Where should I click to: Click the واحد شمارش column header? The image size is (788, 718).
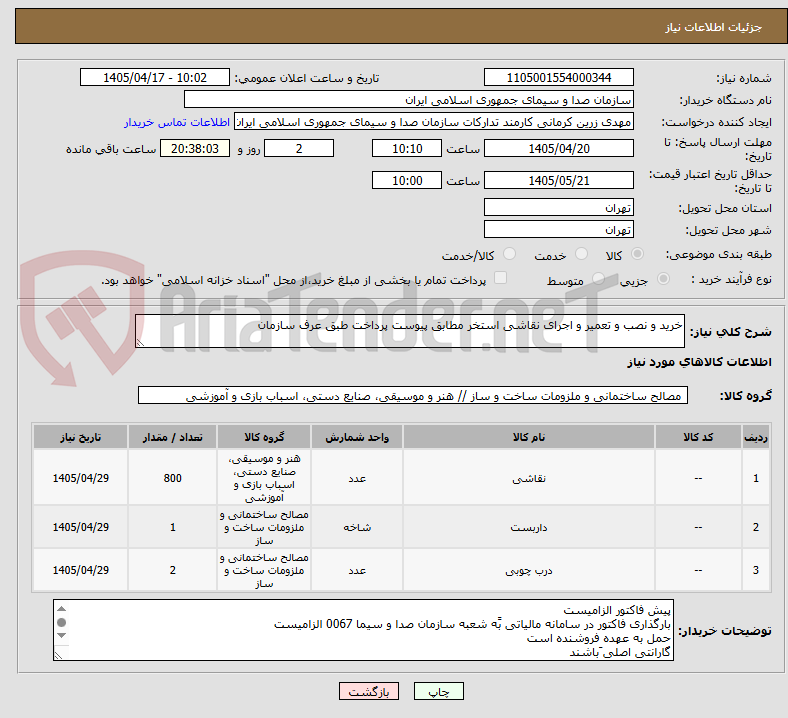coord(357,437)
